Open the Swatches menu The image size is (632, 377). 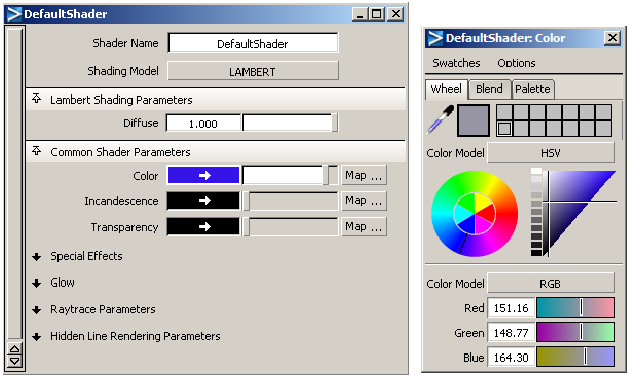click(x=456, y=63)
